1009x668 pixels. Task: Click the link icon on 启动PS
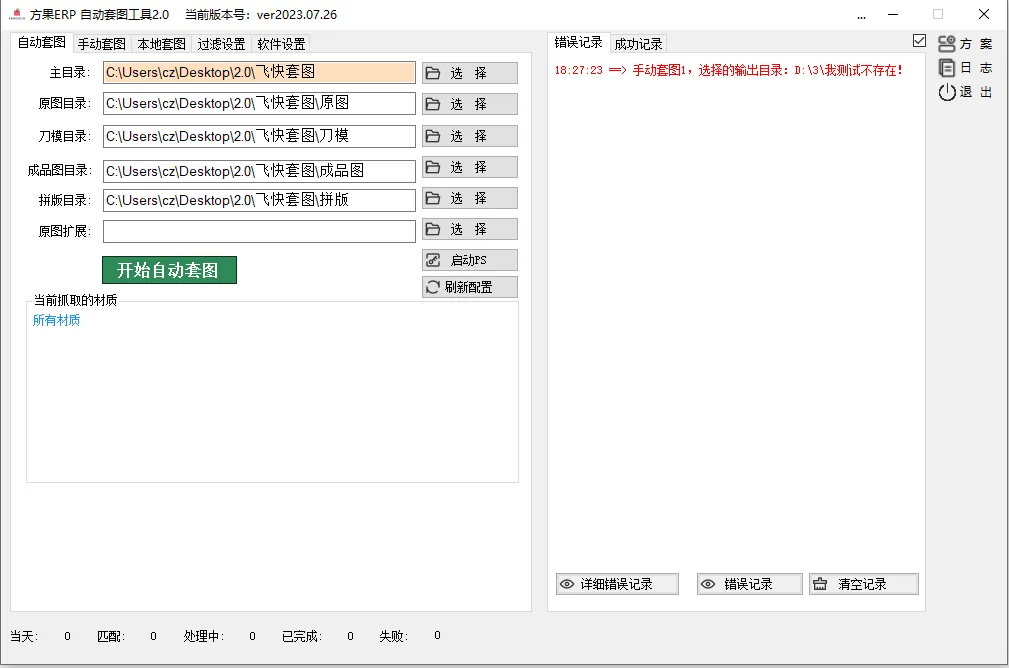(x=433, y=260)
